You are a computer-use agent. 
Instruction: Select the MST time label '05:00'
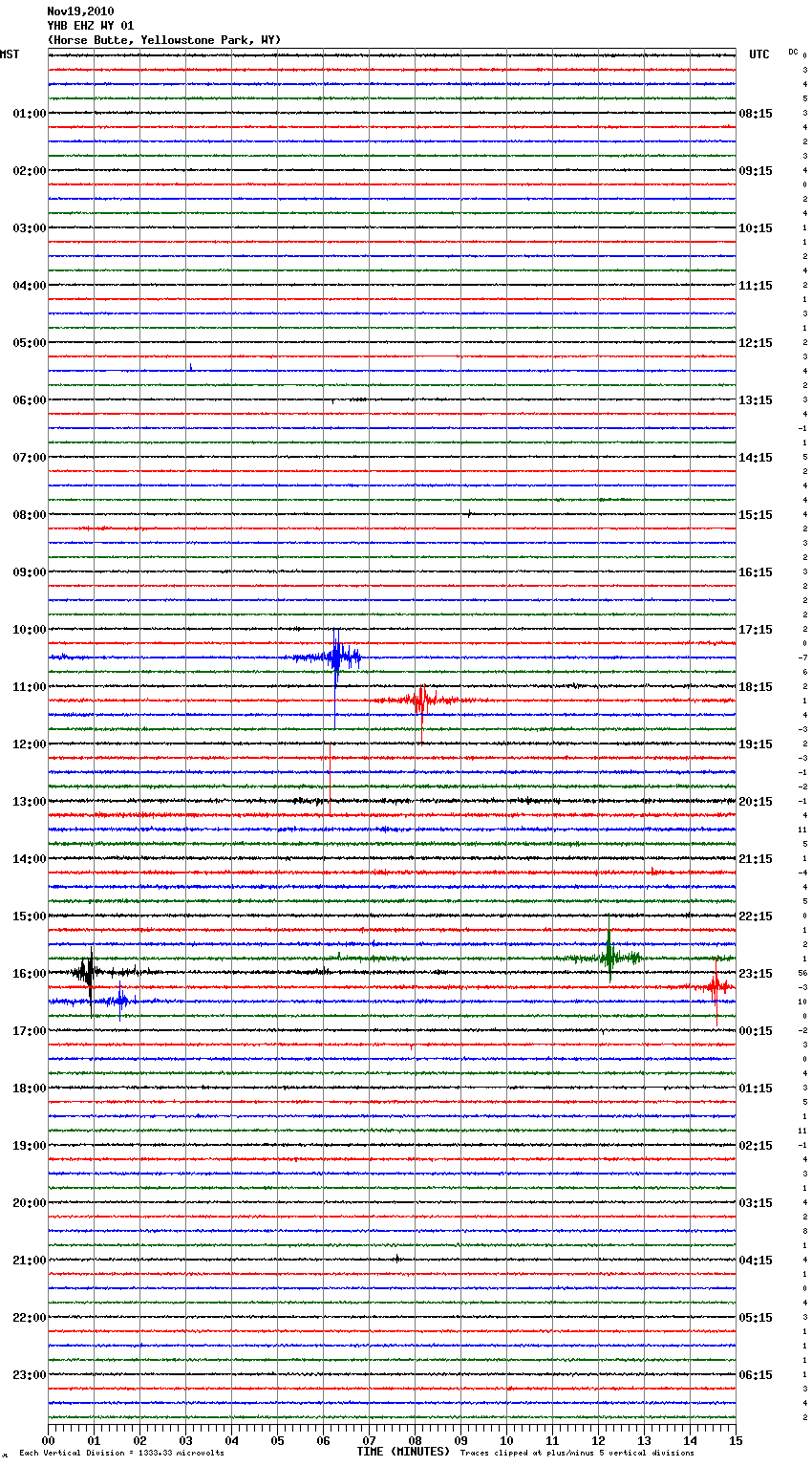click(30, 343)
